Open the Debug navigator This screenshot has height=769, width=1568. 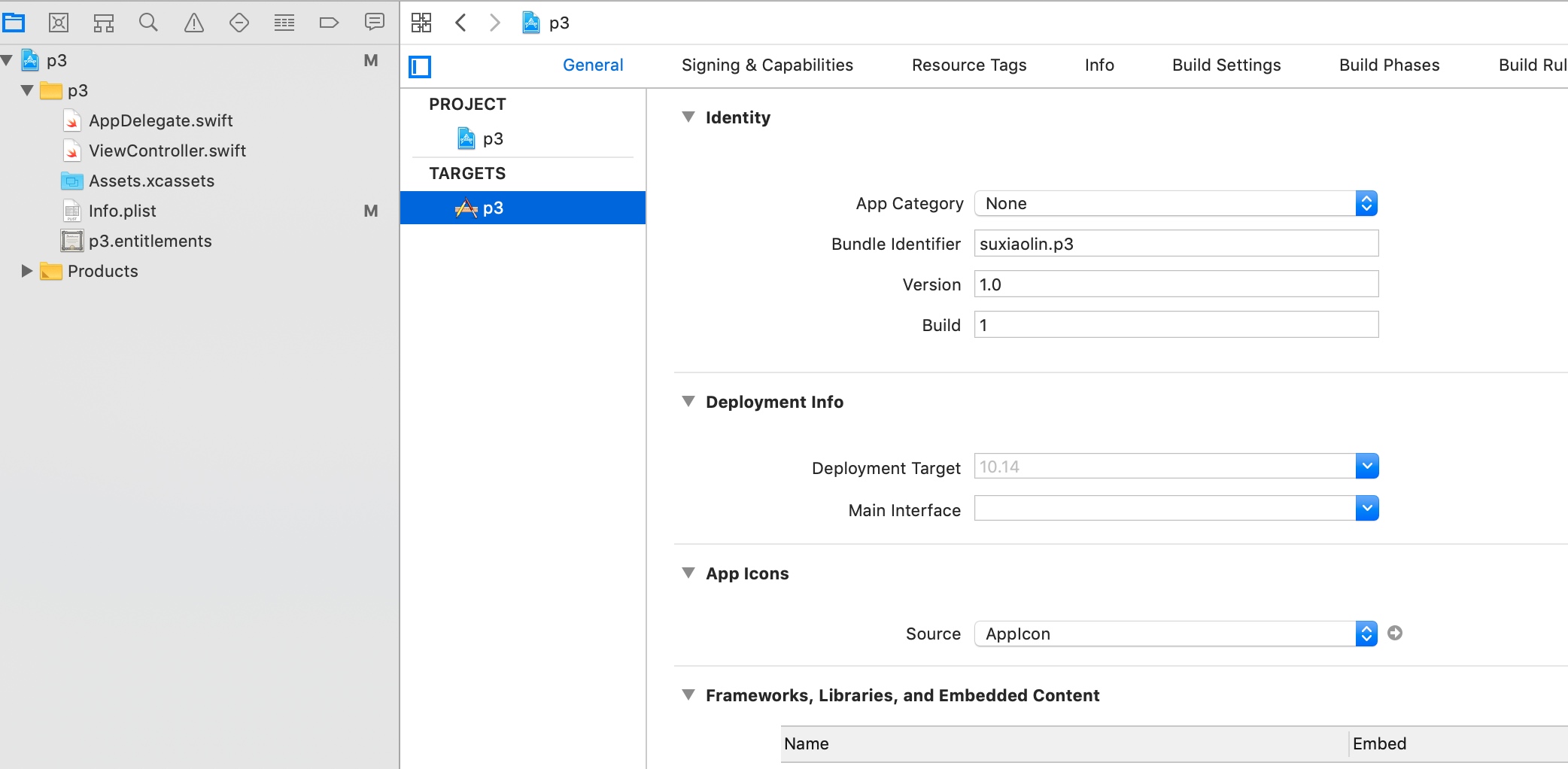click(284, 23)
